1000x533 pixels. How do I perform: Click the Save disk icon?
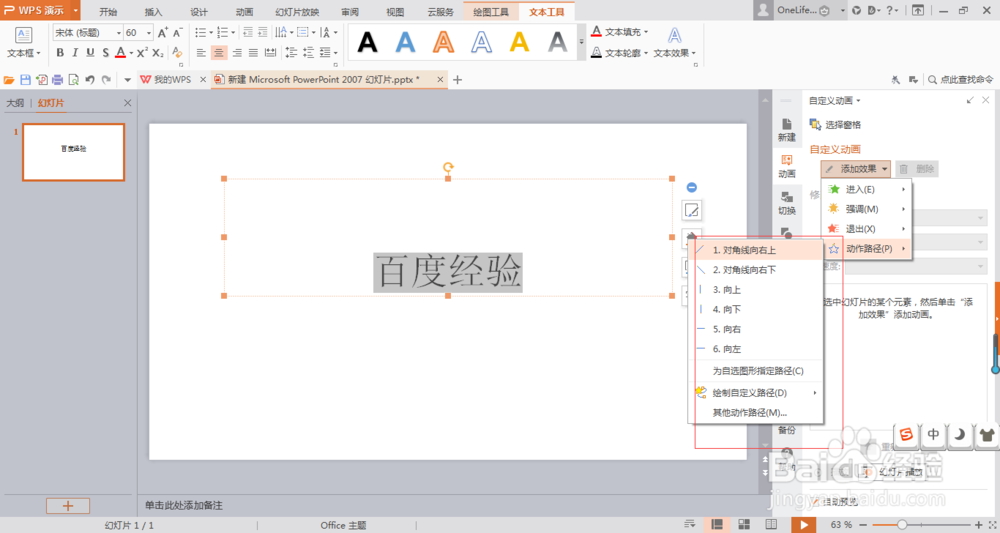[x=26, y=80]
